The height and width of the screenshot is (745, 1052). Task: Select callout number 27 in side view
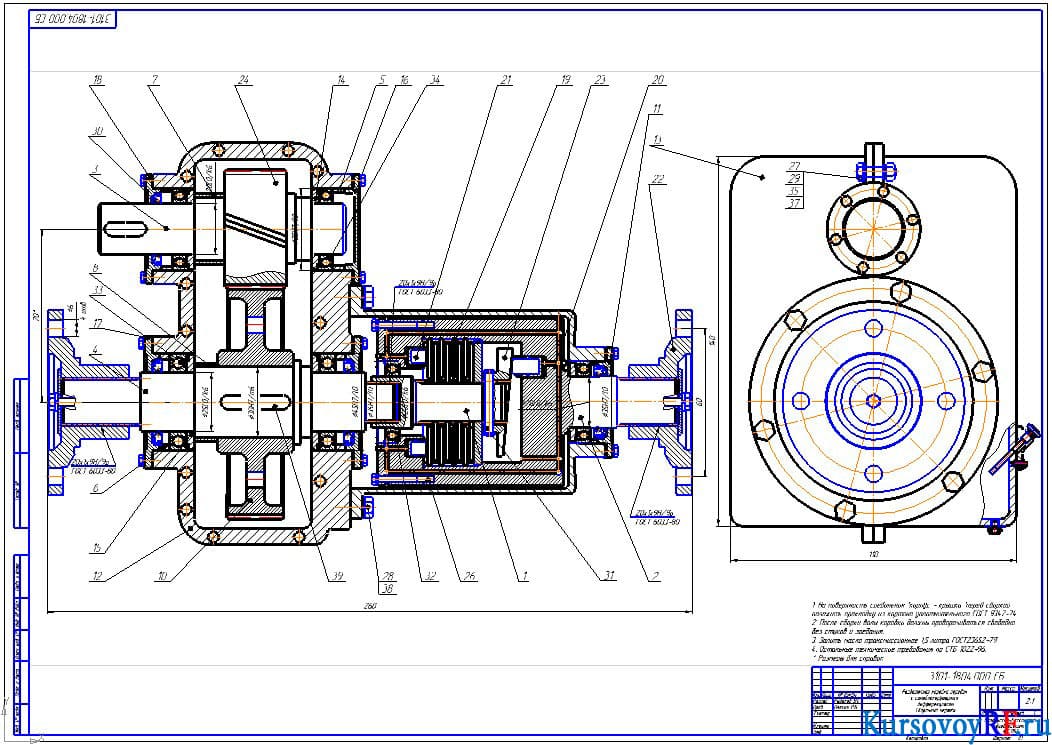(x=794, y=166)
